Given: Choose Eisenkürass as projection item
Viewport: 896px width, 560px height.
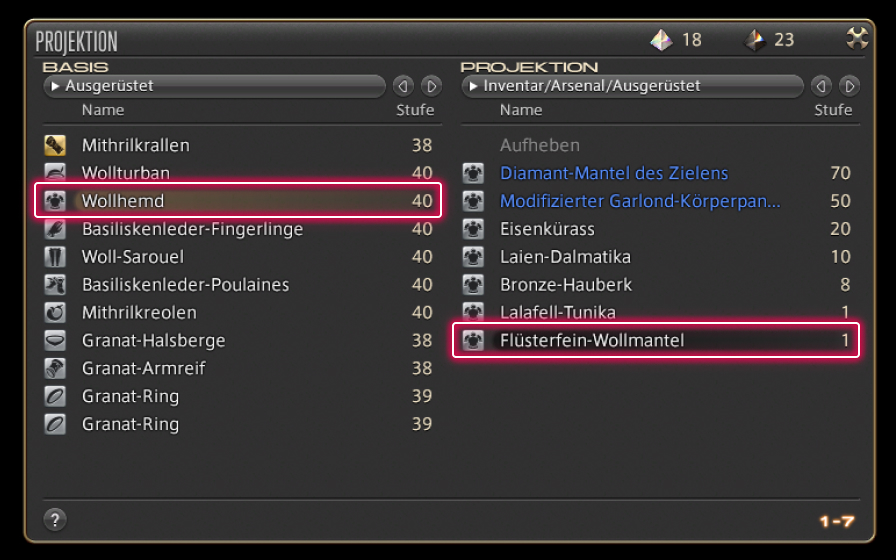Looking at the screenshot, I should pyautogui.click(x=547, y=229).
